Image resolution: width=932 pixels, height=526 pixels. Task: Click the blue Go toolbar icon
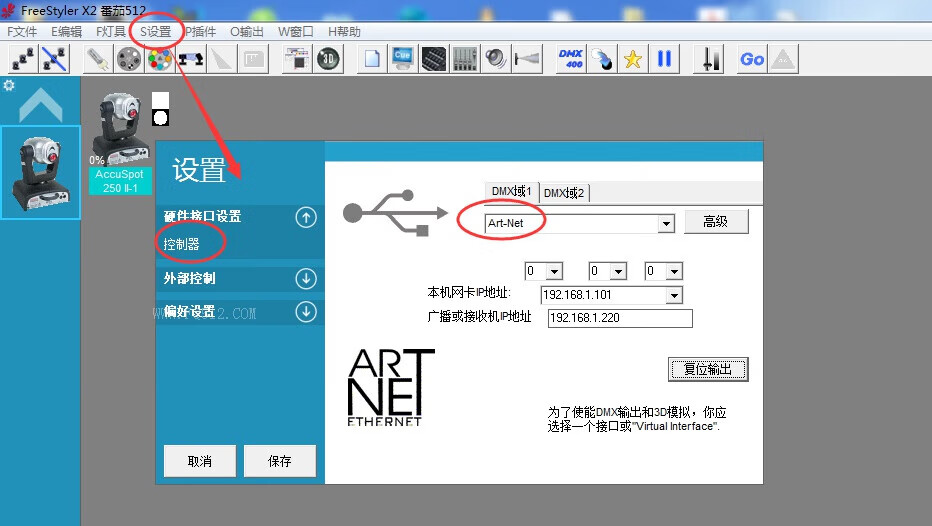pyautogui.click(x=752, y=59)
